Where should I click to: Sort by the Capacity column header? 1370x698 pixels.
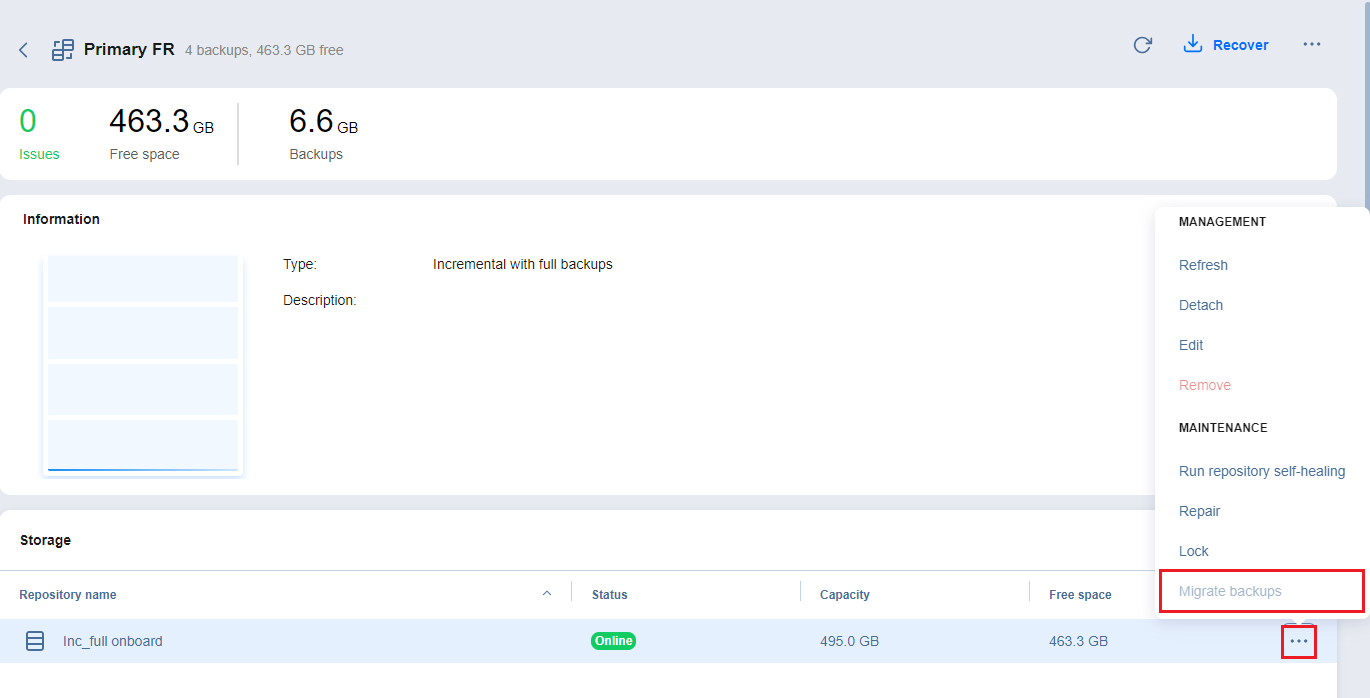pyautogui.click(x=844, y=595)
